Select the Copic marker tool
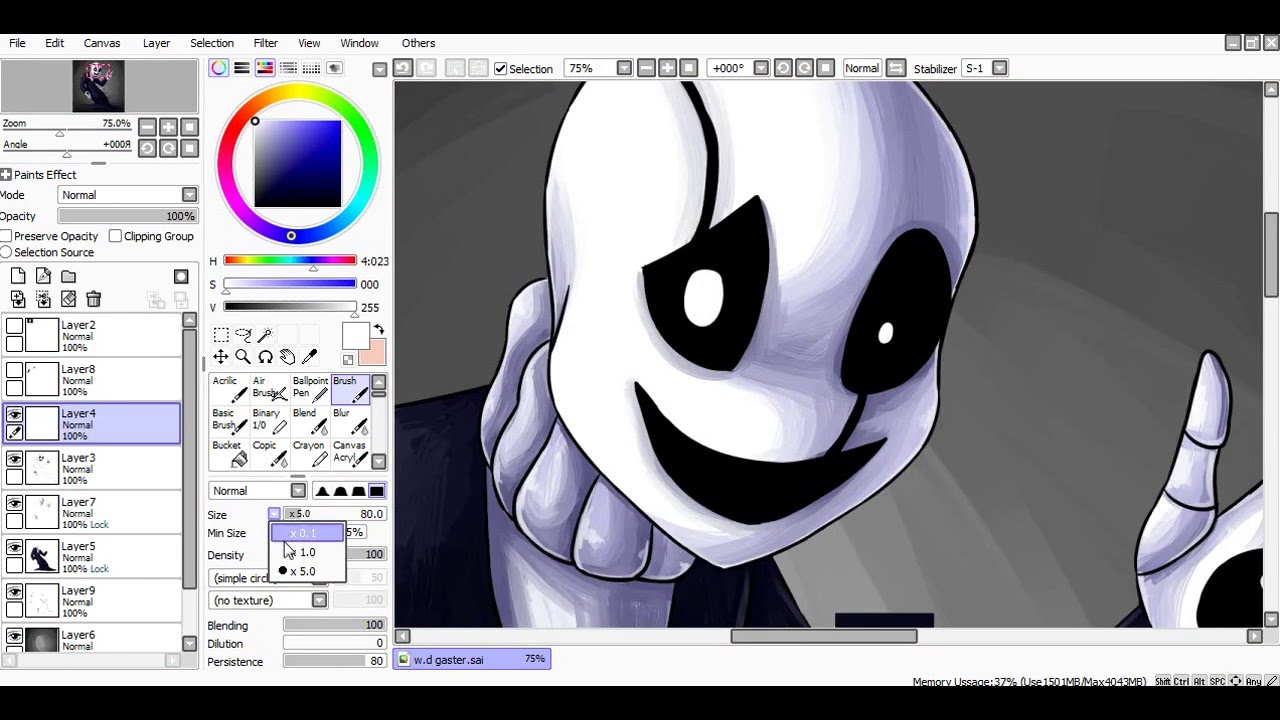The height and width of the screenshot is (720, 1280). 269,453
